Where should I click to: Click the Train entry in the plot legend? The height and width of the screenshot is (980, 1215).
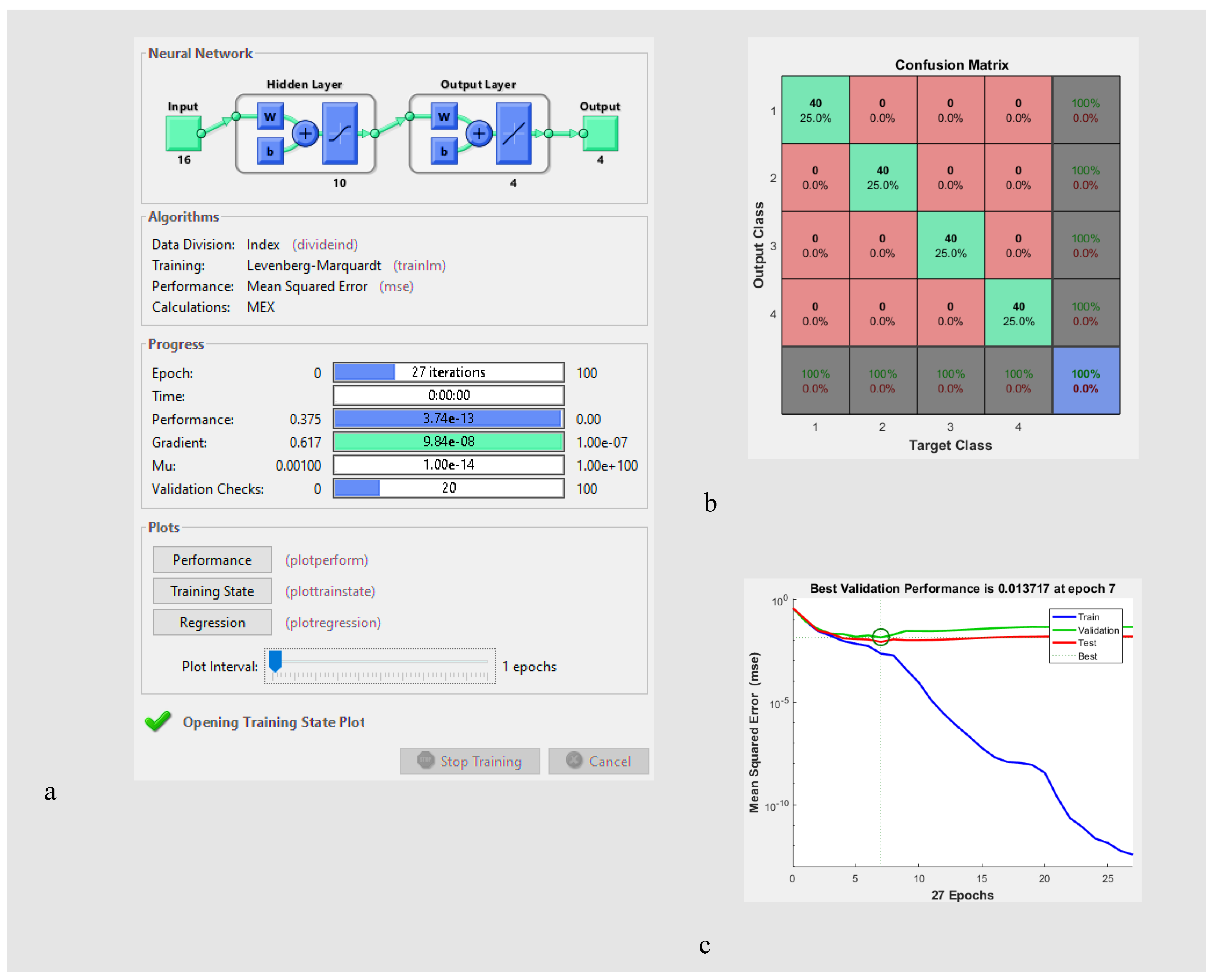click(1089, 618)
